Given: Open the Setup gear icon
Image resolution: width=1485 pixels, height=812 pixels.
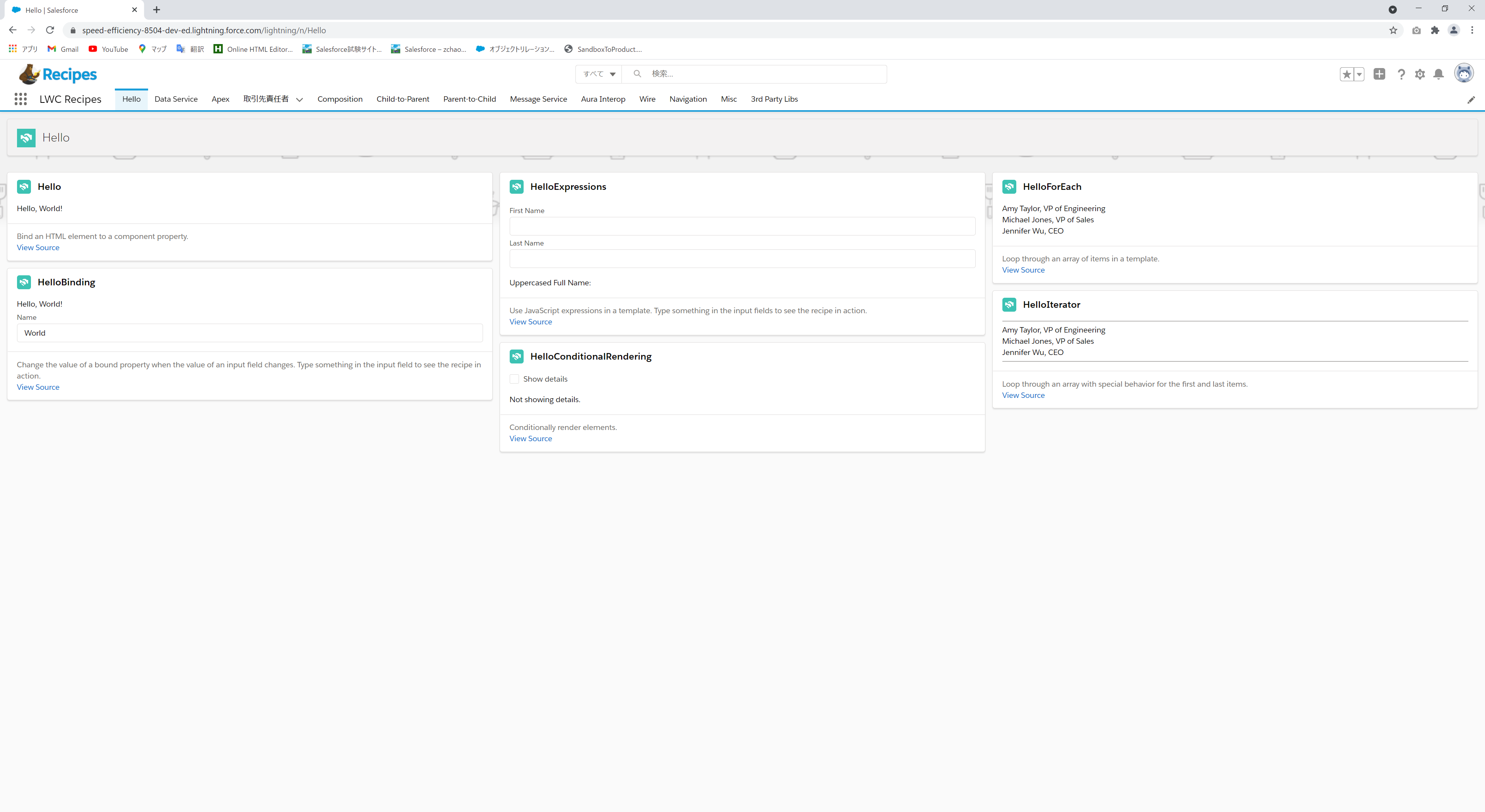Looking at the screenshot, I should 1420,74.
